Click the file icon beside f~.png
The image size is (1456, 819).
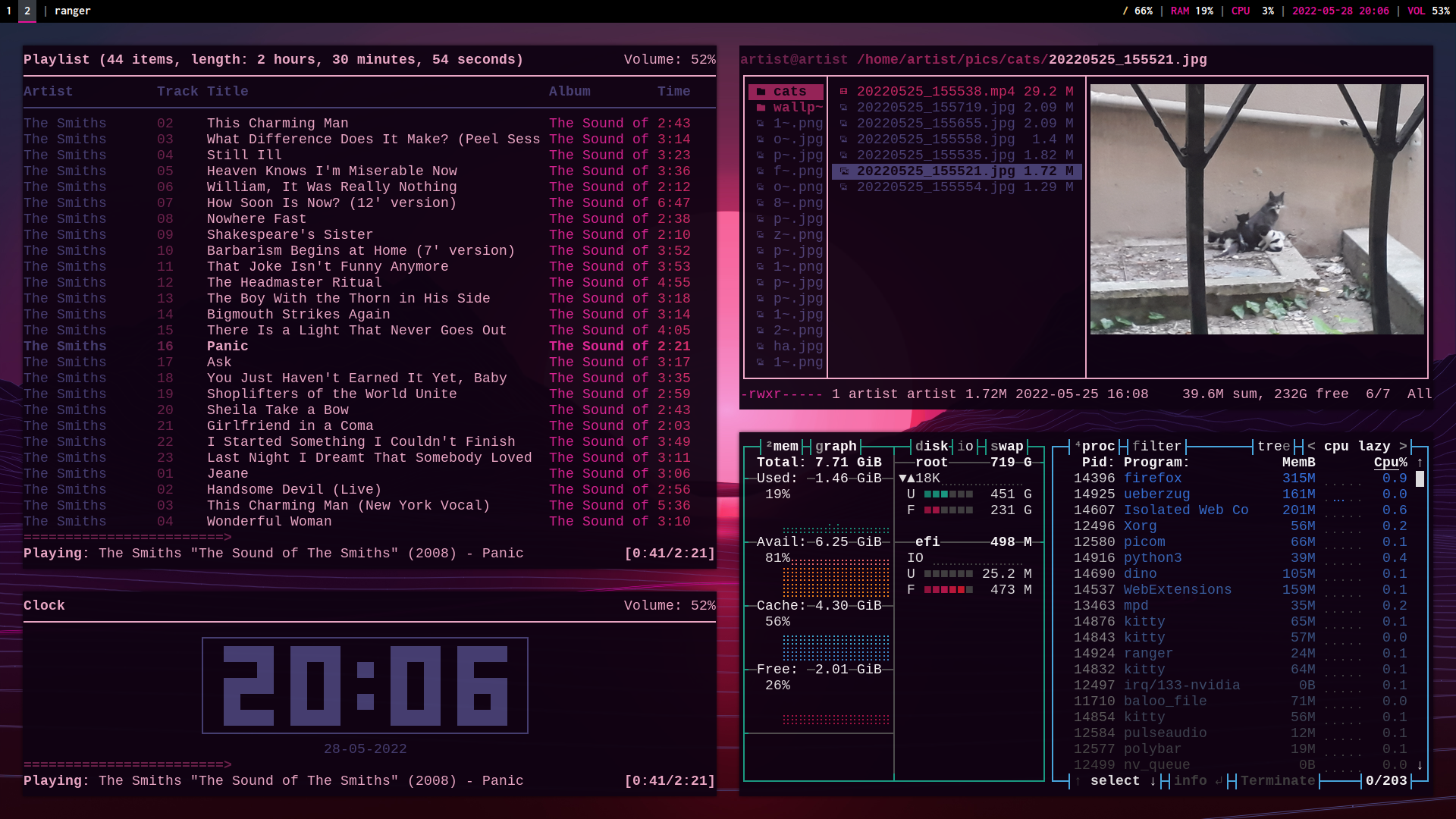click(x=761, y=171)
